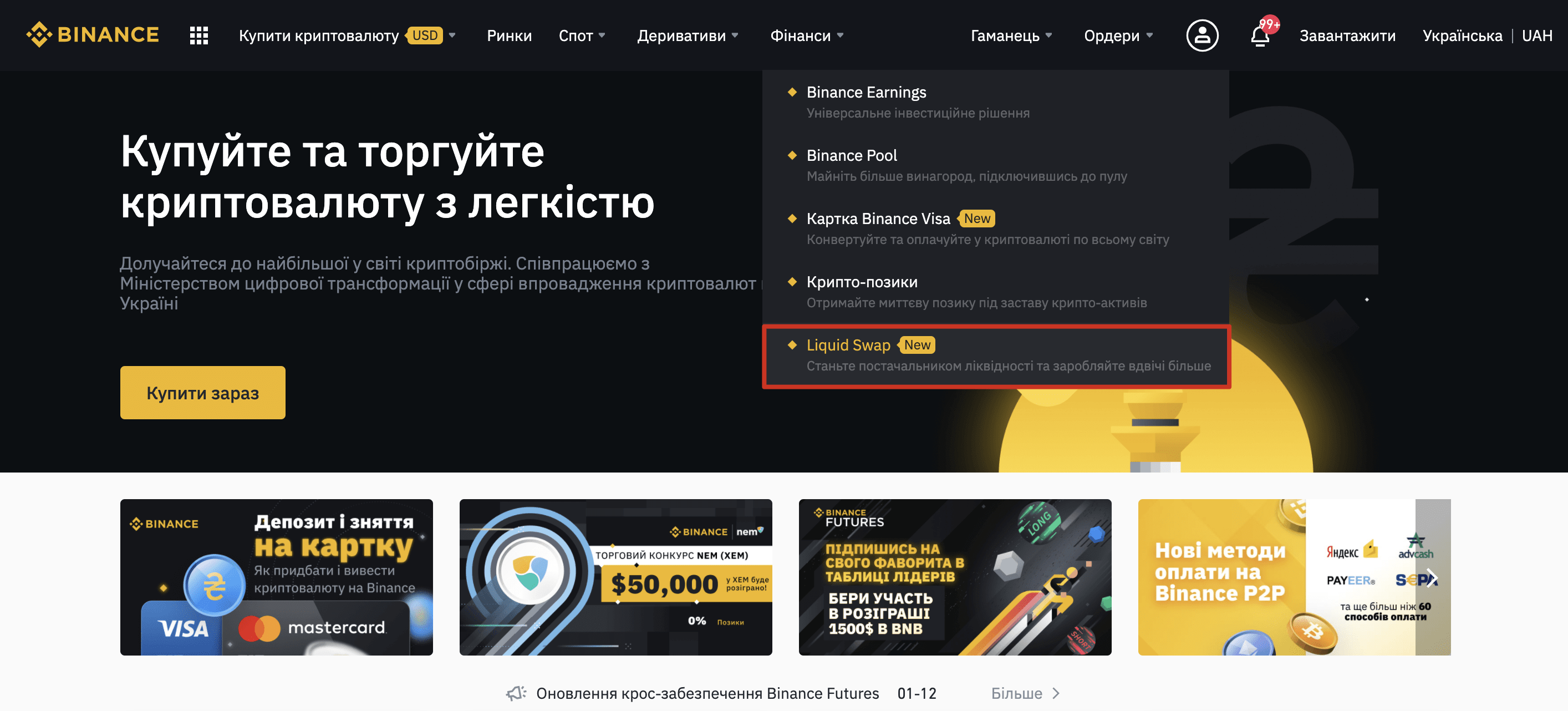The width and height of the screenshot is (1568, 711).
Task: Open the notifications bell icon
Action: click(x=1259, y=36)
